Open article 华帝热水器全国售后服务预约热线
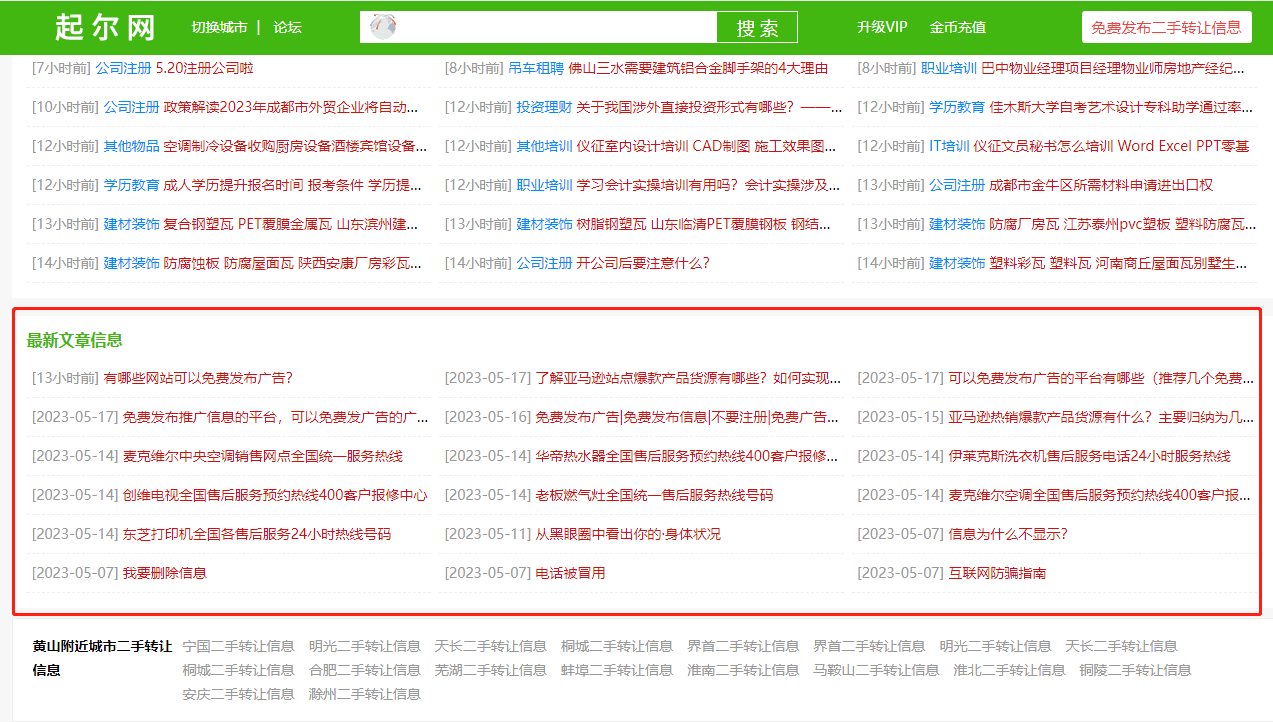This screenshot has height=722, width=1273. coord(687,456)
